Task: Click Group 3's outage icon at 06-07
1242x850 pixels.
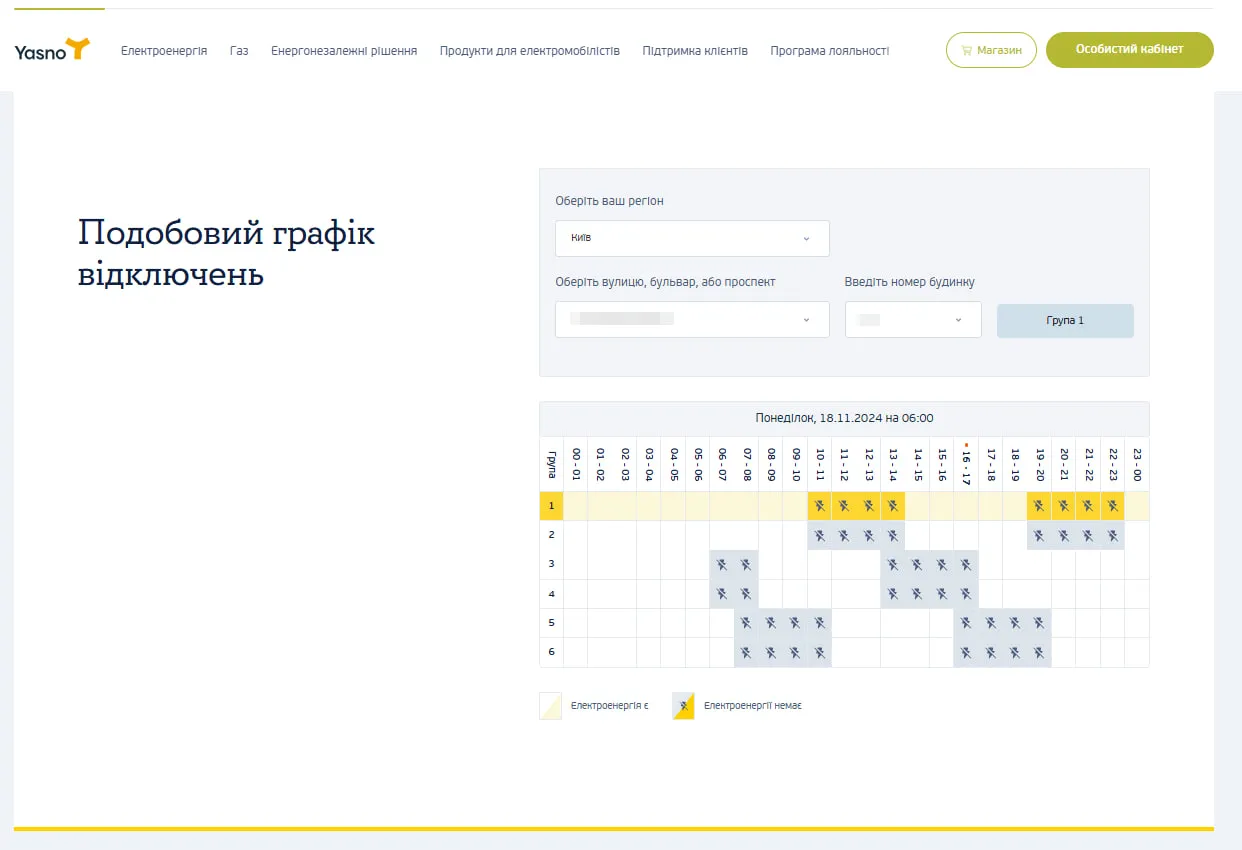Action: (x=722, y=564)
